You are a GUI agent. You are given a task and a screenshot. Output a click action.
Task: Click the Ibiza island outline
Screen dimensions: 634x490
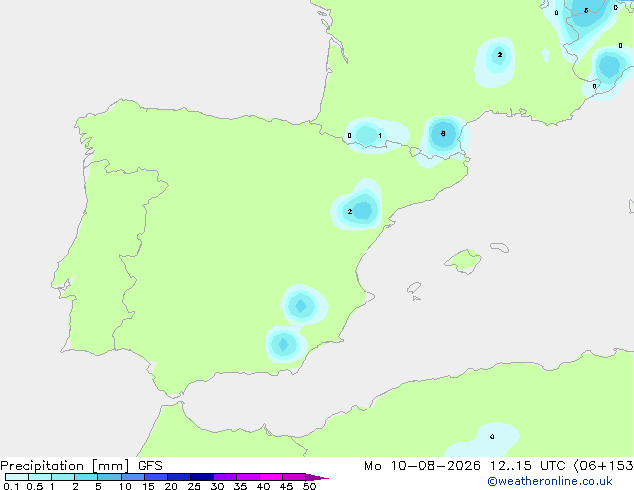coord(414,288)
